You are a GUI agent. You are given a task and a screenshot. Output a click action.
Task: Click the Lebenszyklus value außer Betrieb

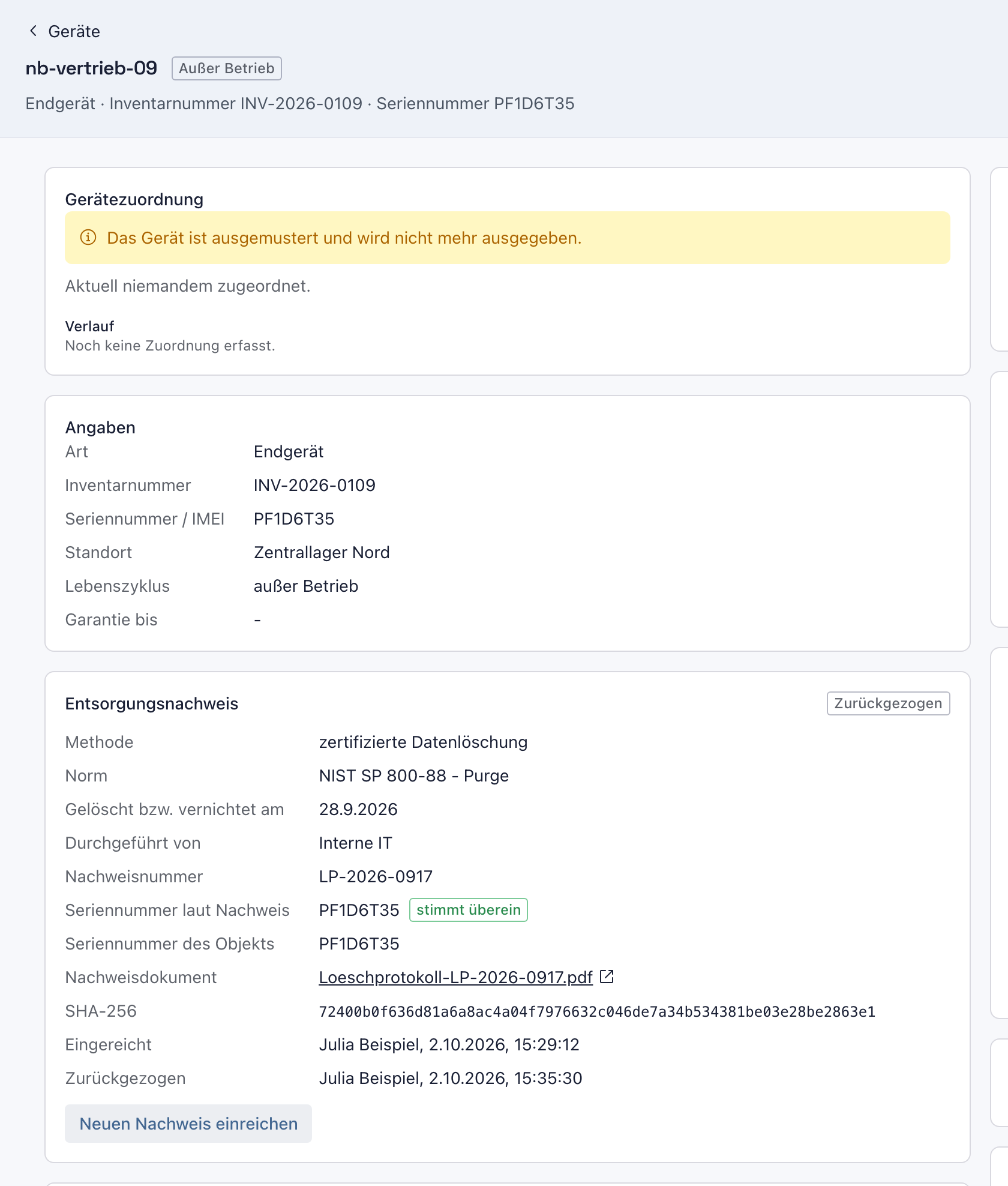point(306,586)
